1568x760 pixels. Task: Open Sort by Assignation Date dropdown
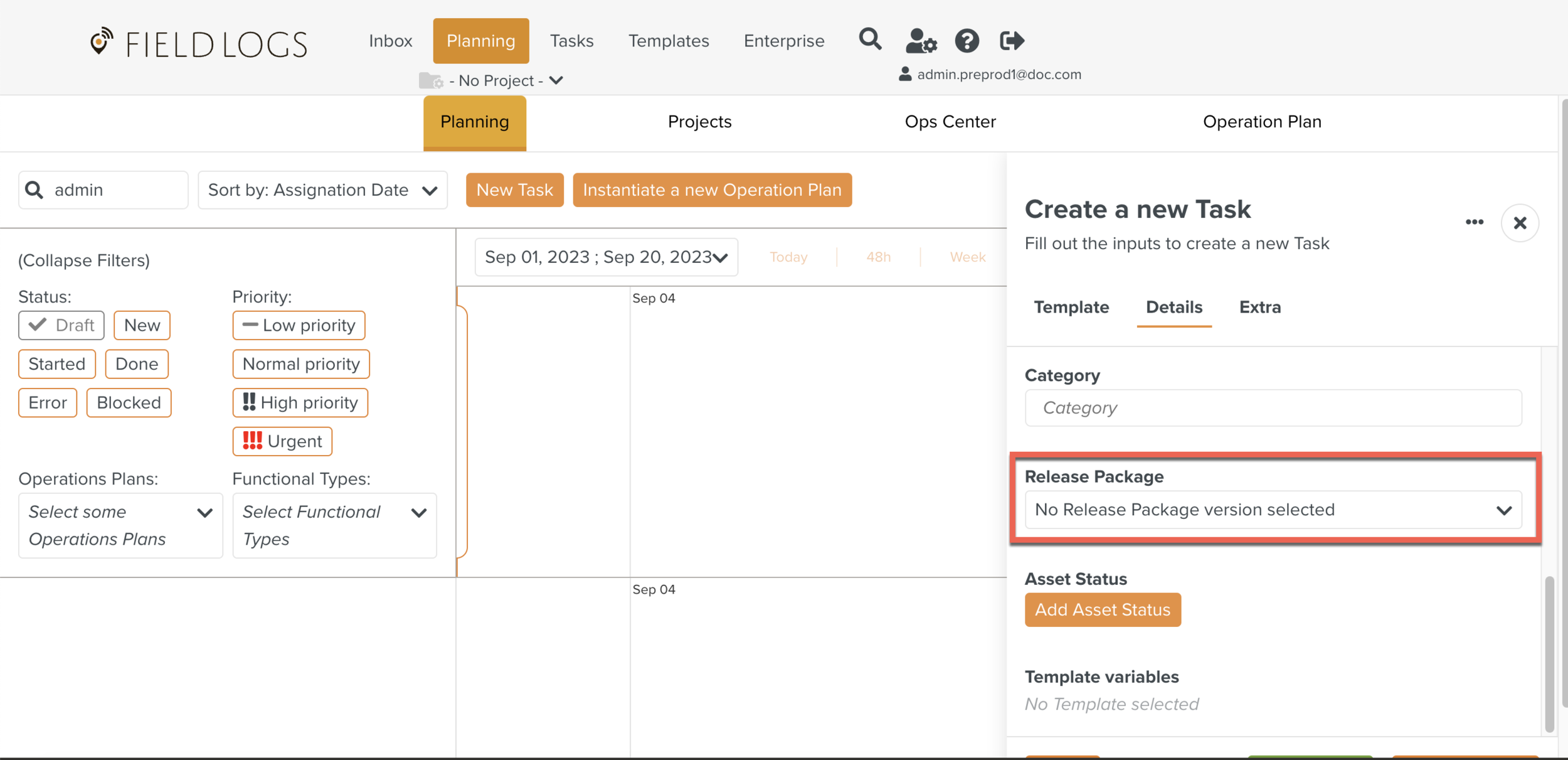(322, 190)
